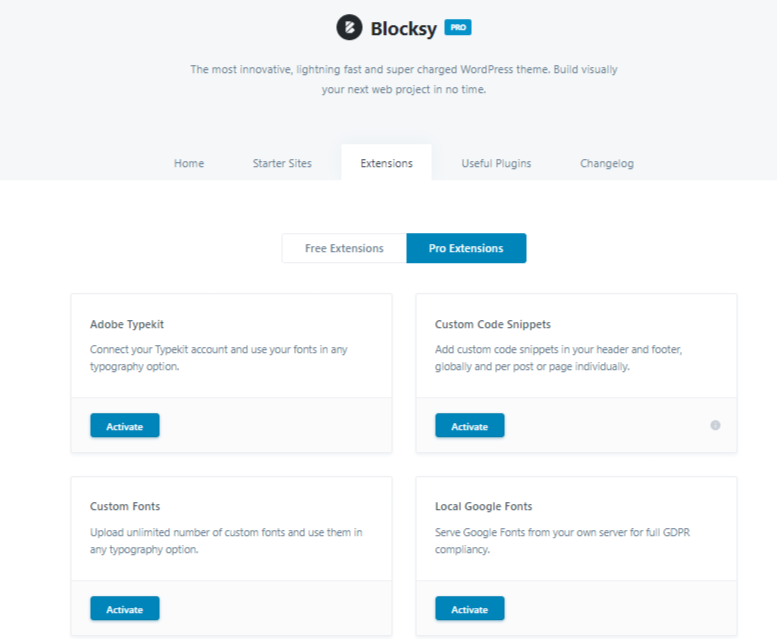Click the Adobe Typekit card title
Viewport: 777px width, 639px height.
[127, 324]
